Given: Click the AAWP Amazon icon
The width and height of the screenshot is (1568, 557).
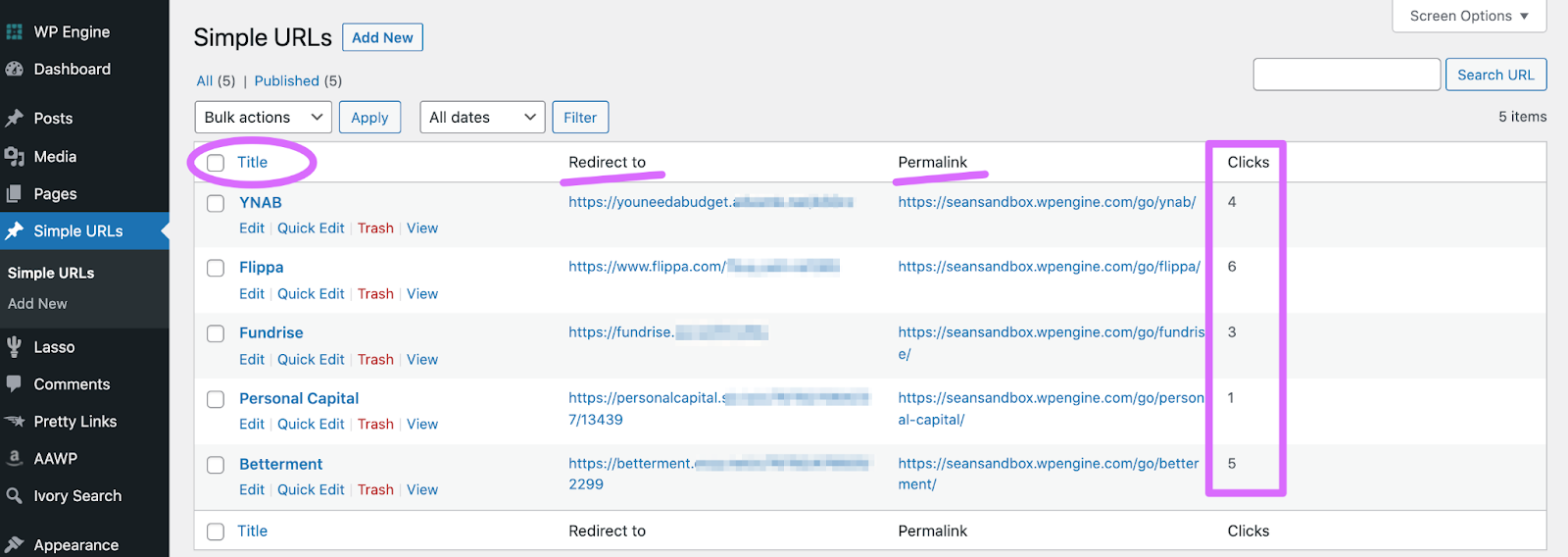Looking at the screenshot, I should [x=14, y=458].
